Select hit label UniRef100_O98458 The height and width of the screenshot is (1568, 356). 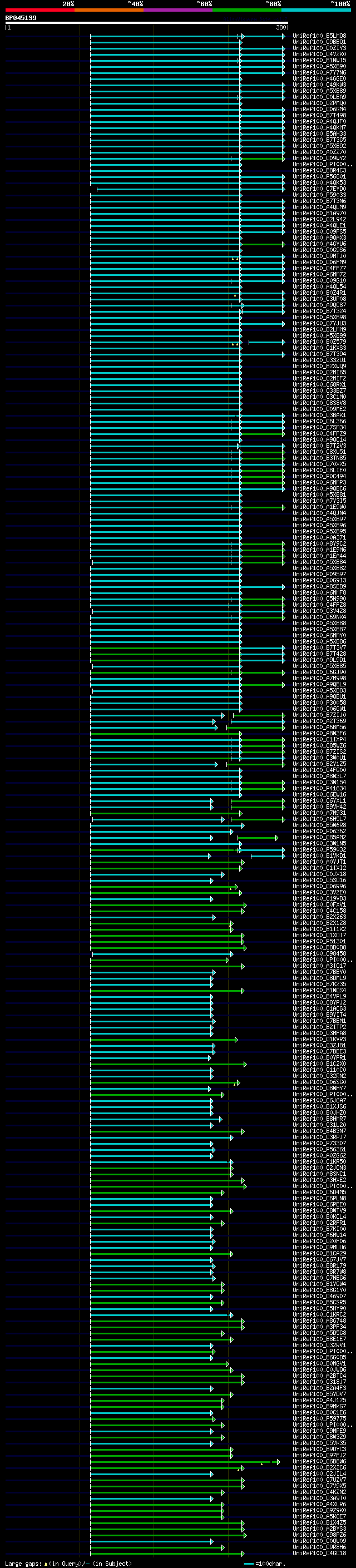319,954
